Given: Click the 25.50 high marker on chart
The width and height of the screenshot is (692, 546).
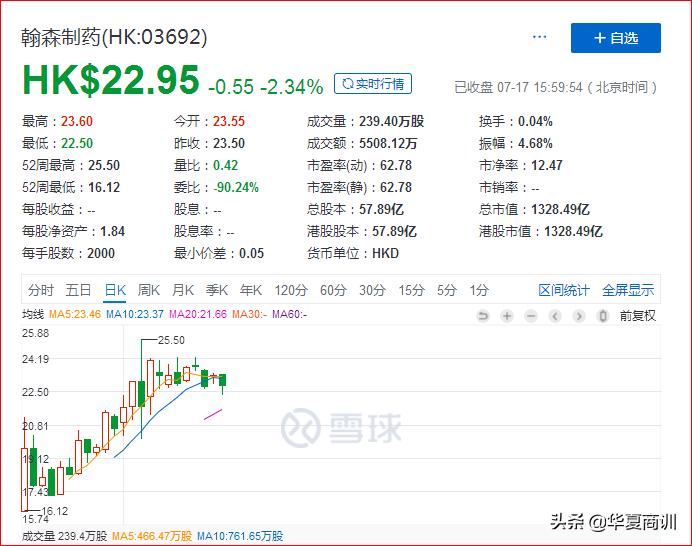Looking at the screenshot, I should click(x=171, y=340).
